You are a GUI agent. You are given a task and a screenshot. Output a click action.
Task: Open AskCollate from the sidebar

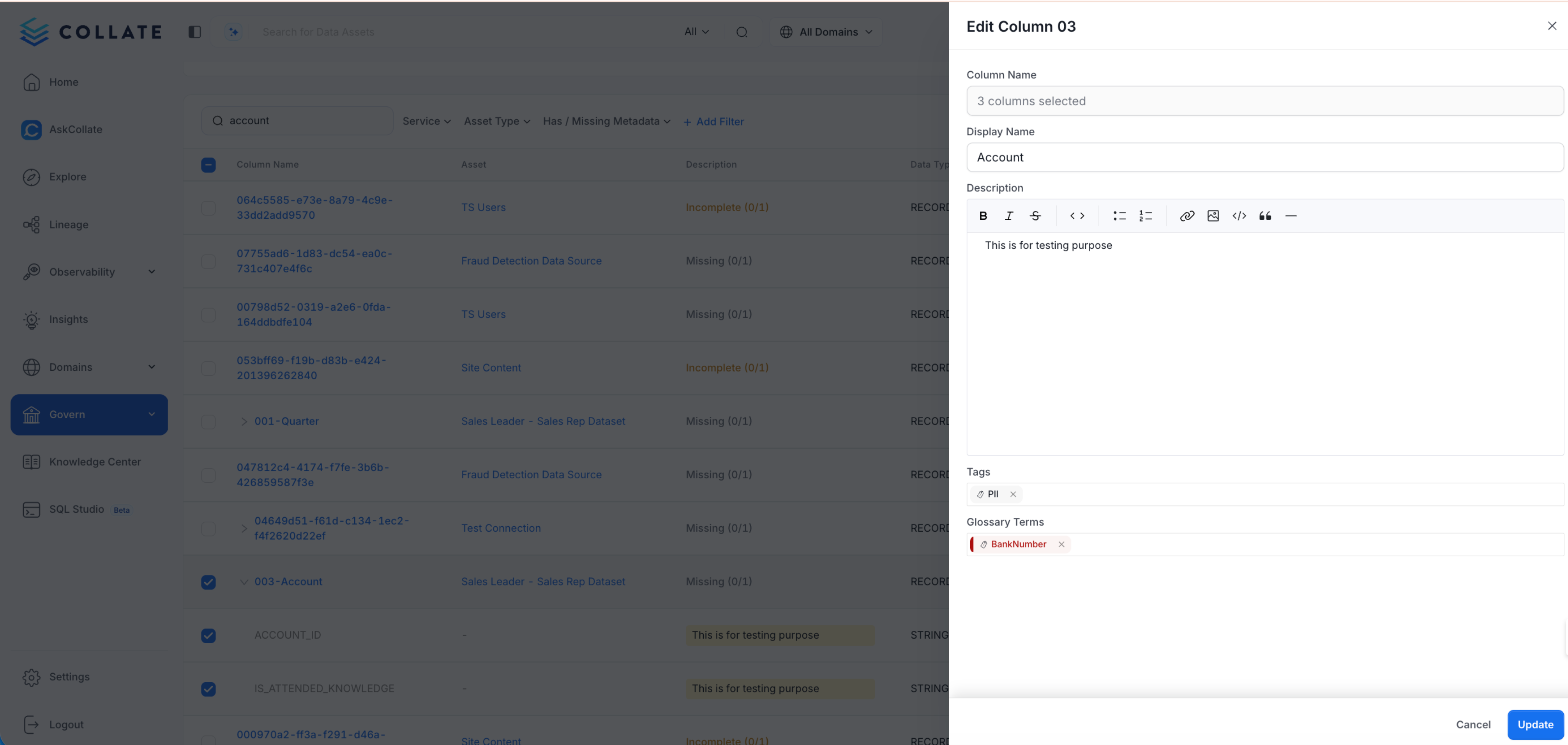coord(76,129)
